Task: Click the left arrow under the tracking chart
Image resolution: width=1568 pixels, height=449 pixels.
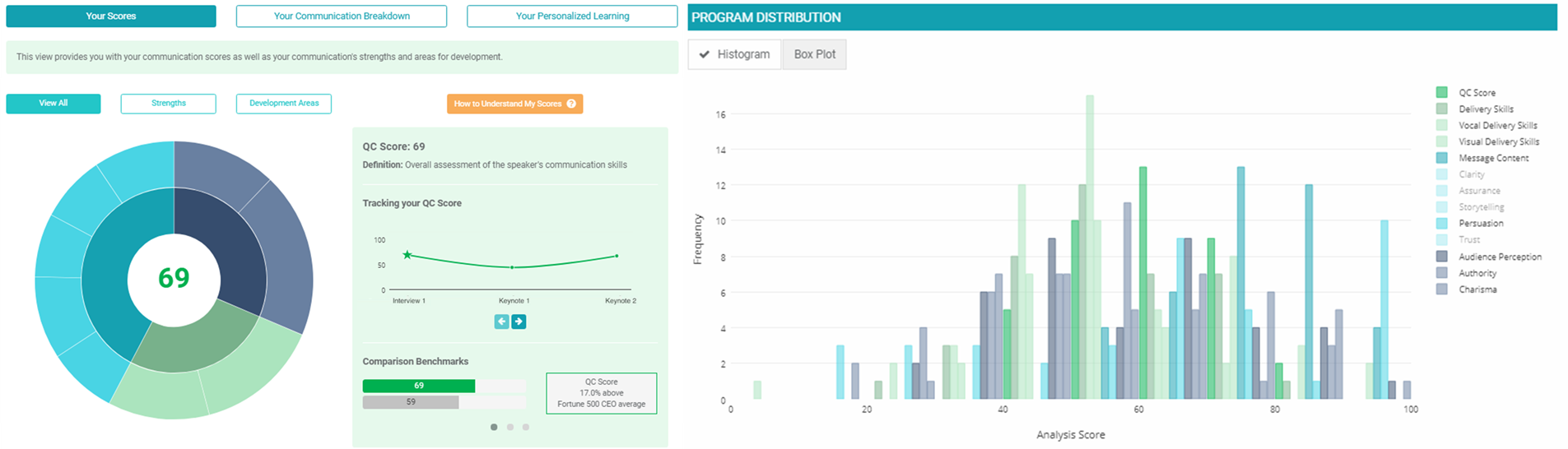Action: (x=501, y=322)
